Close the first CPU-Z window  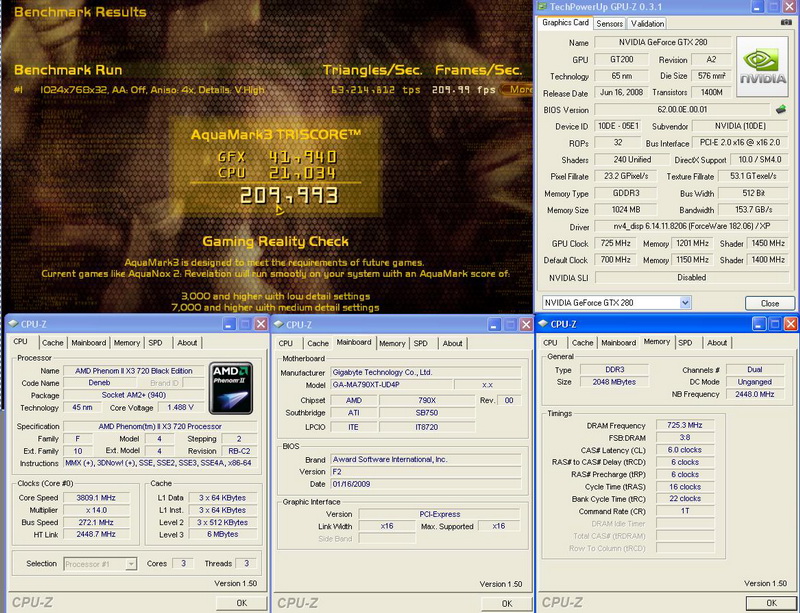(261, 324)
